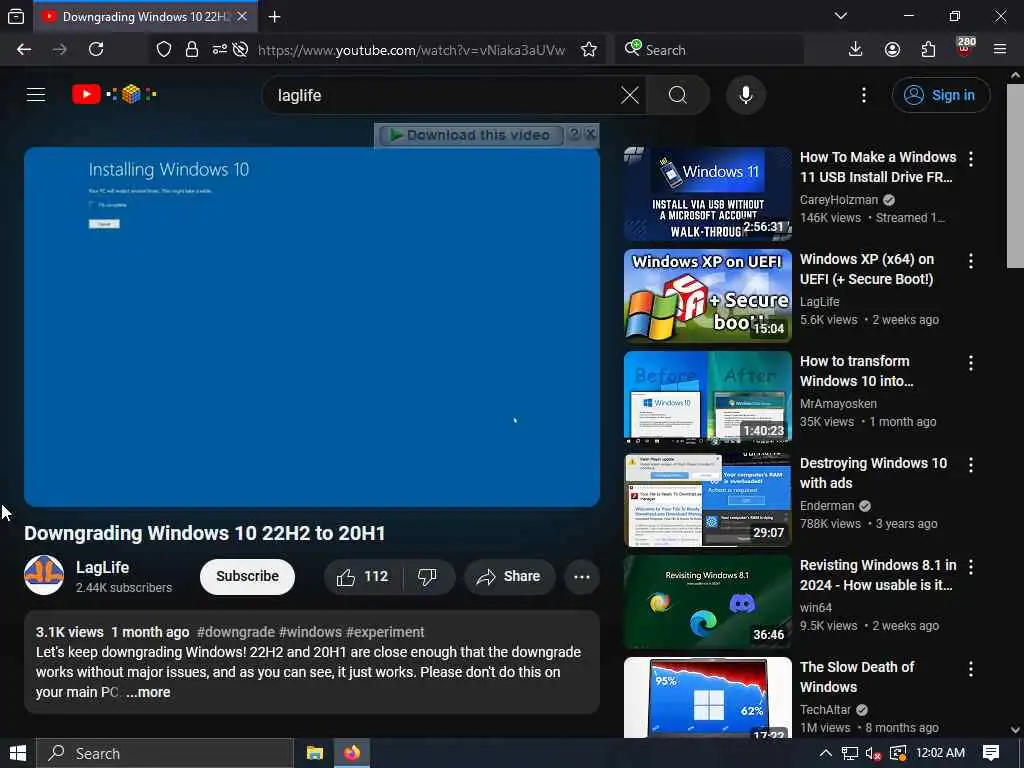Reload the current page

96,50
